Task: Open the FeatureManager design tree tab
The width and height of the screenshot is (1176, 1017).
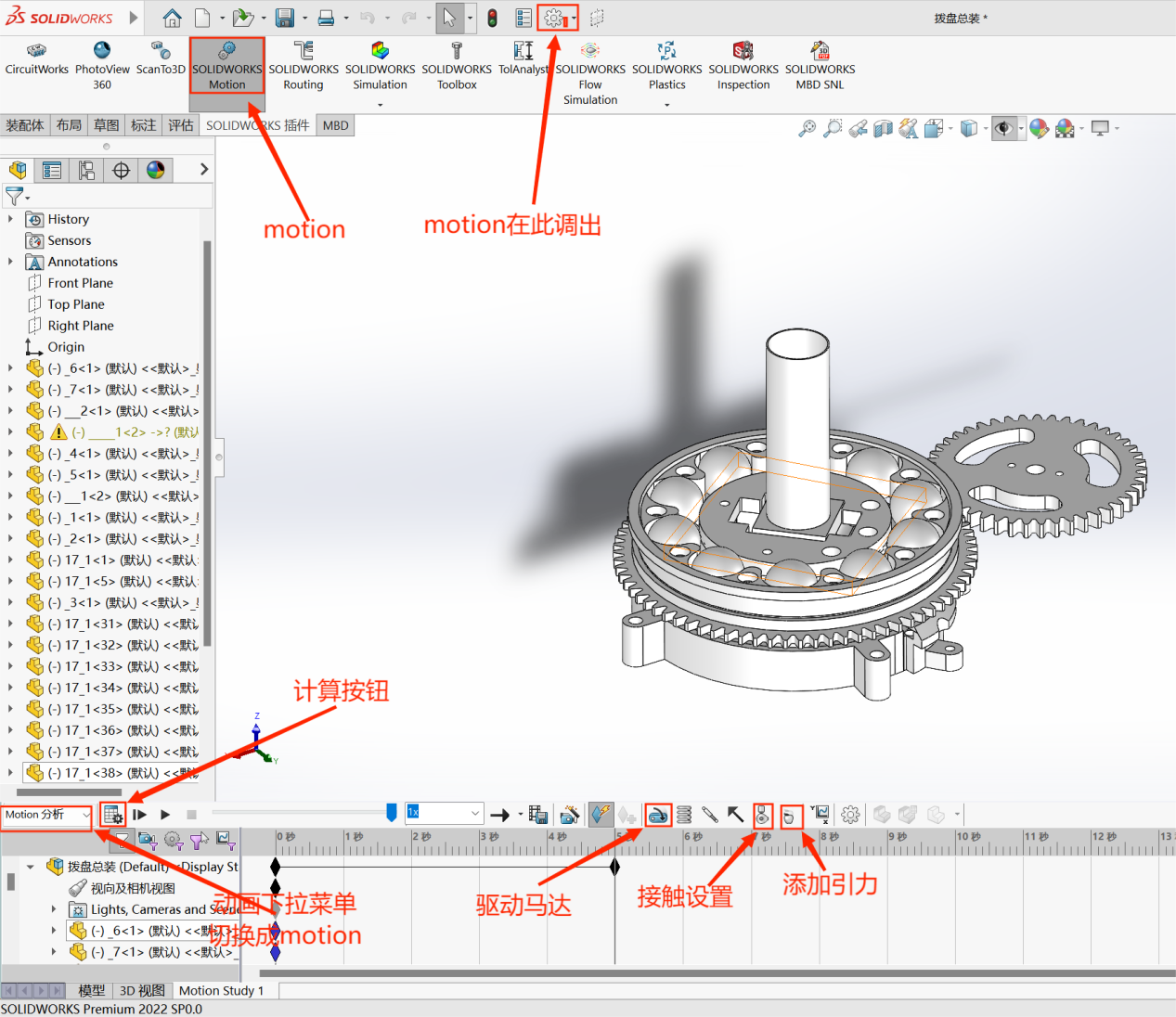Action: coord(18,170)
